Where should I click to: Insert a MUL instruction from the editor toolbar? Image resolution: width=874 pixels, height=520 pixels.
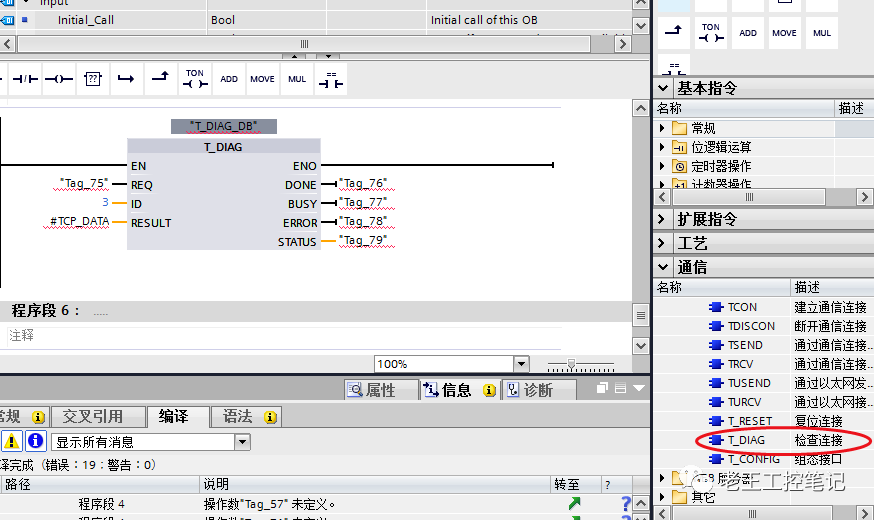pos(297,79)
